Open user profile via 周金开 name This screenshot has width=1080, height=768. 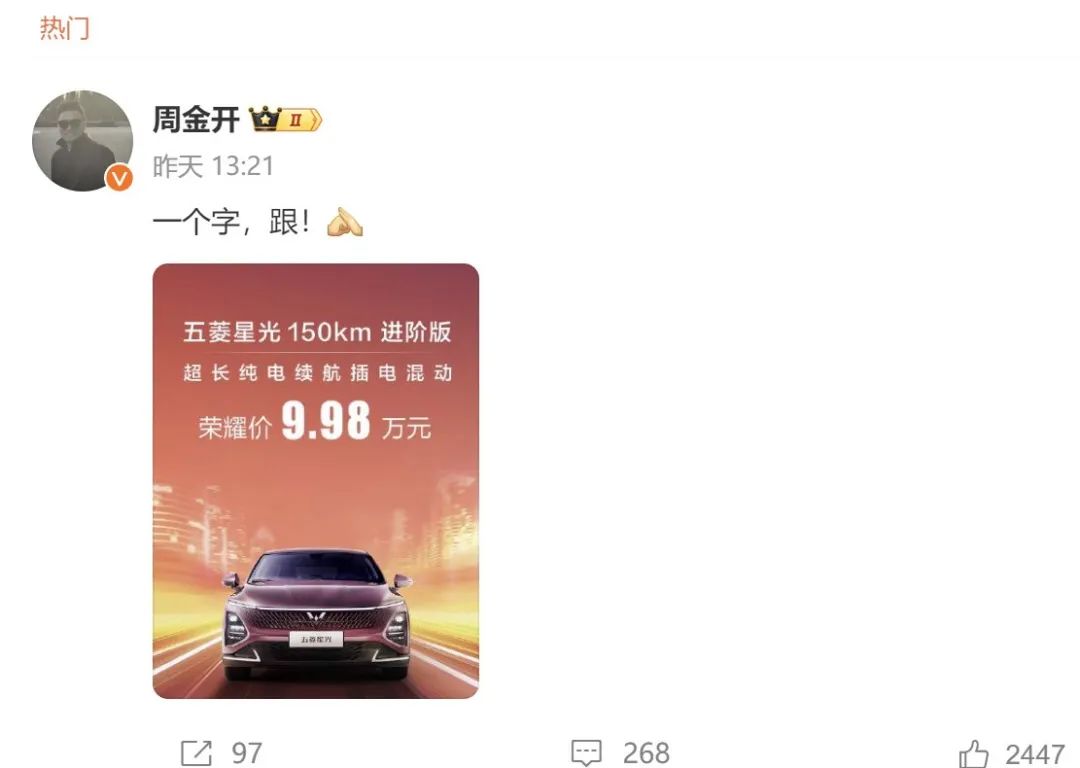(196, 120)
